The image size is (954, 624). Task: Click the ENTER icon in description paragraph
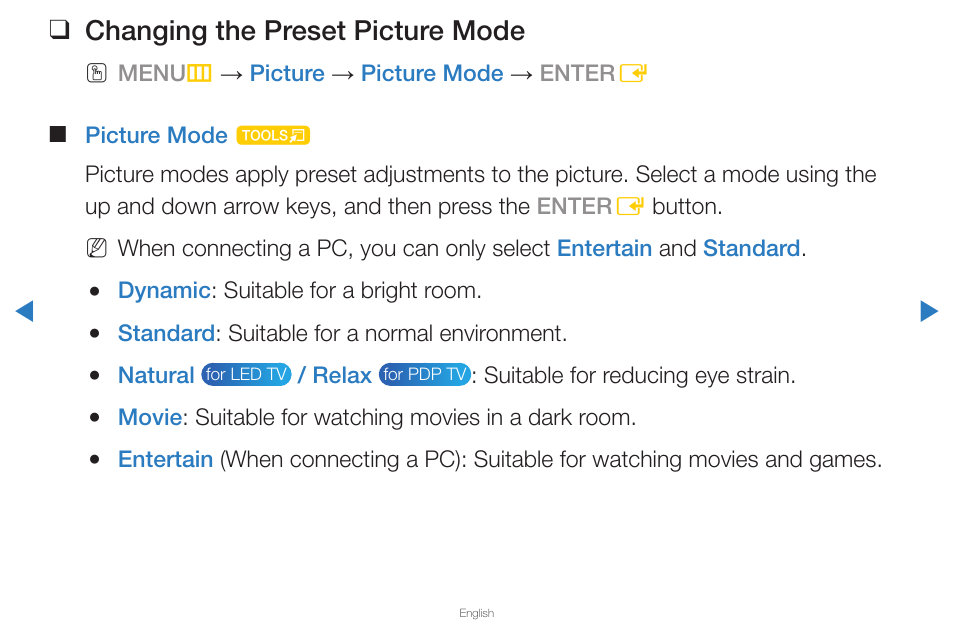click(630, 207)
